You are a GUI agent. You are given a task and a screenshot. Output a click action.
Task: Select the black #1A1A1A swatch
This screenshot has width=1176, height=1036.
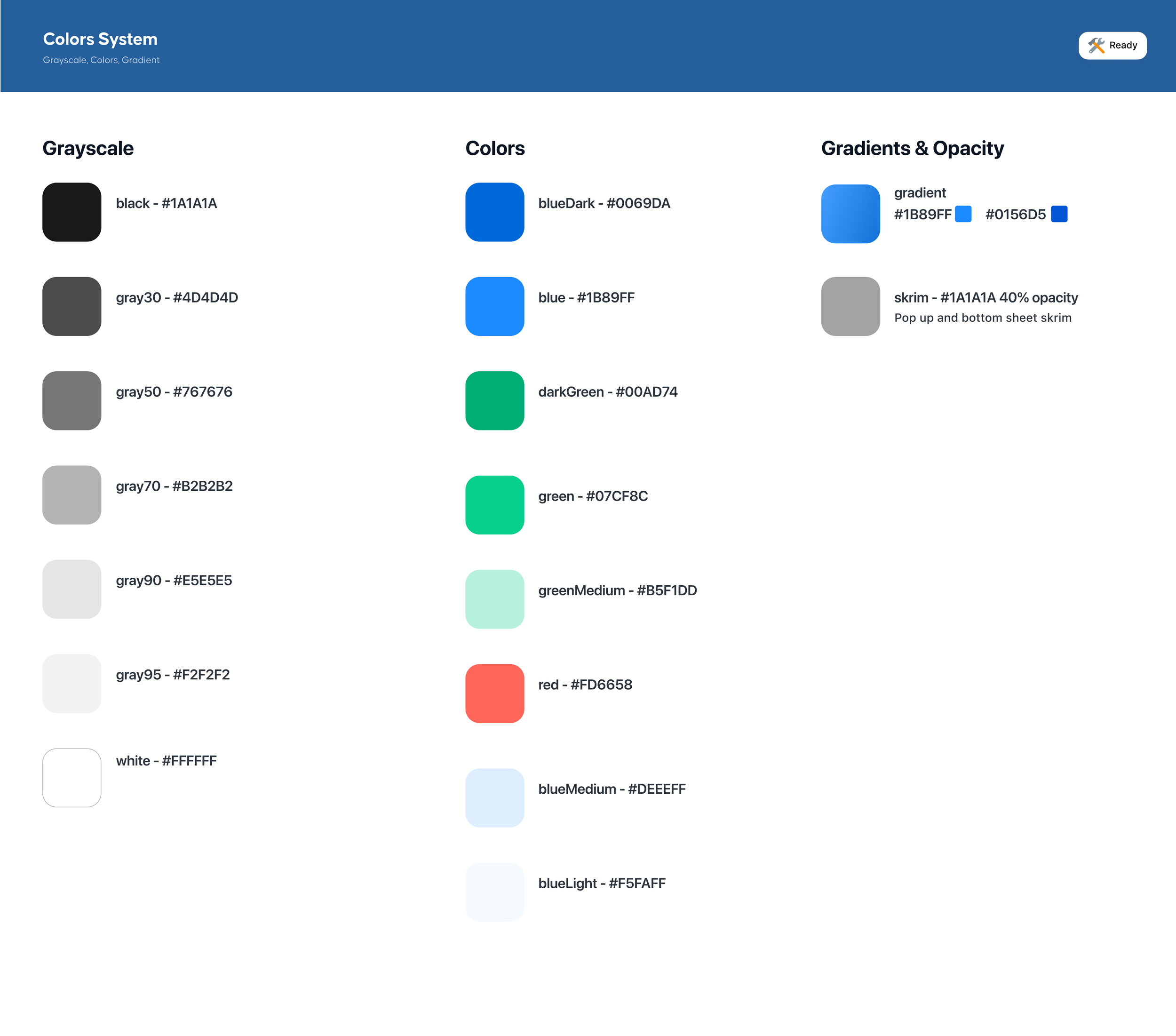72,212
